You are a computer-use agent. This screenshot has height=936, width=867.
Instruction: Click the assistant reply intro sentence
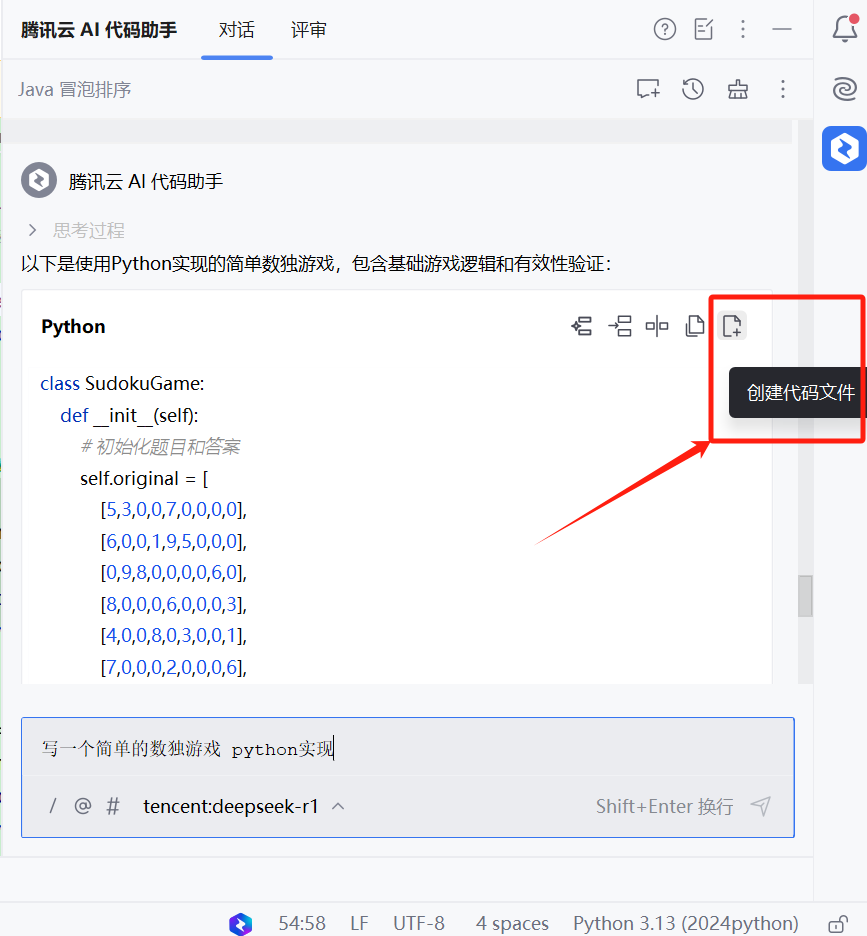click(316, 263)
